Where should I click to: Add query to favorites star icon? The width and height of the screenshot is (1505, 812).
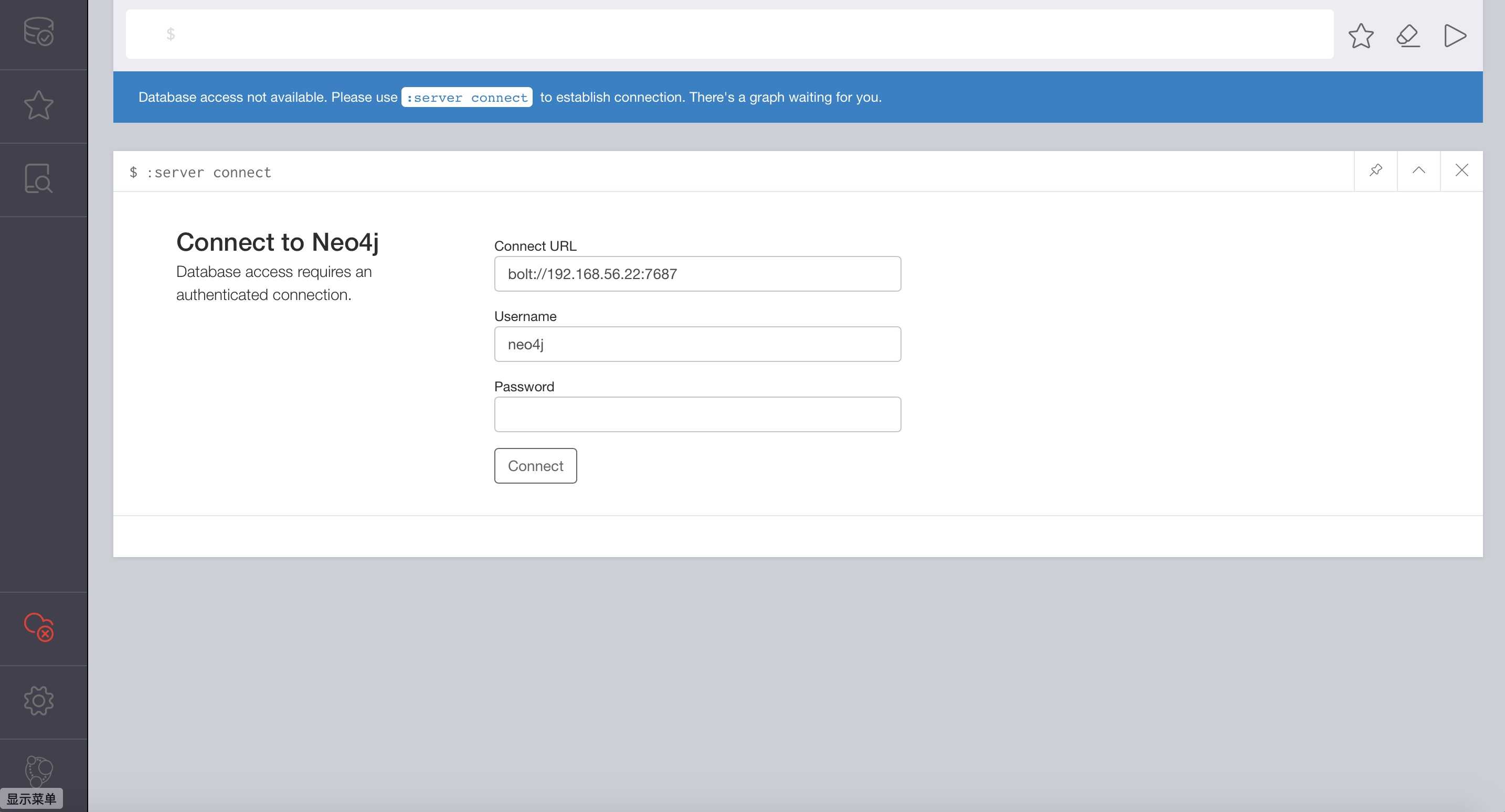(1361, 36)
